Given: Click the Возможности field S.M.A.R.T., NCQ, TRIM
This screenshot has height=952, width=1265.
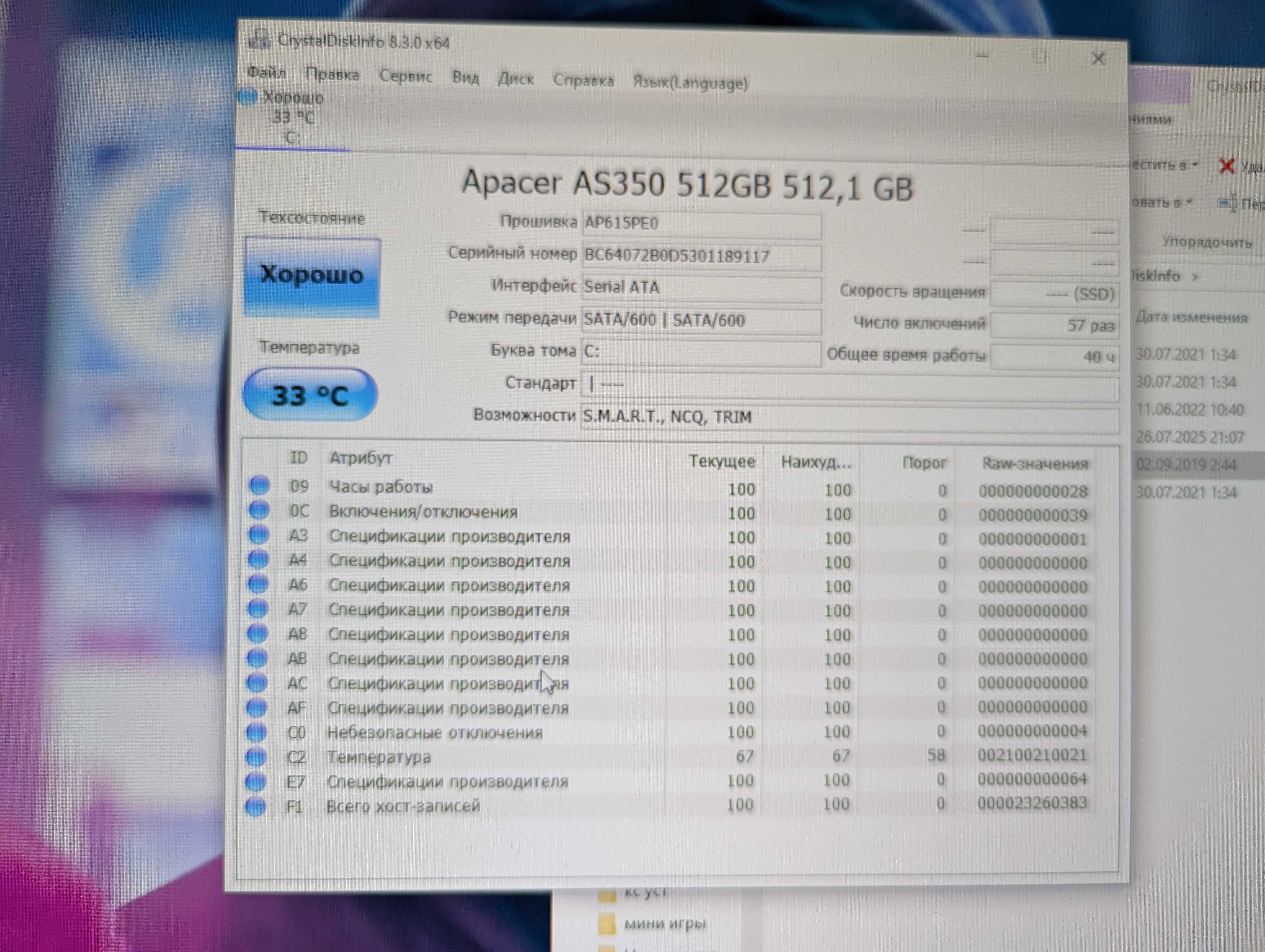Looking at the screenshot, I should coord(850,418).
